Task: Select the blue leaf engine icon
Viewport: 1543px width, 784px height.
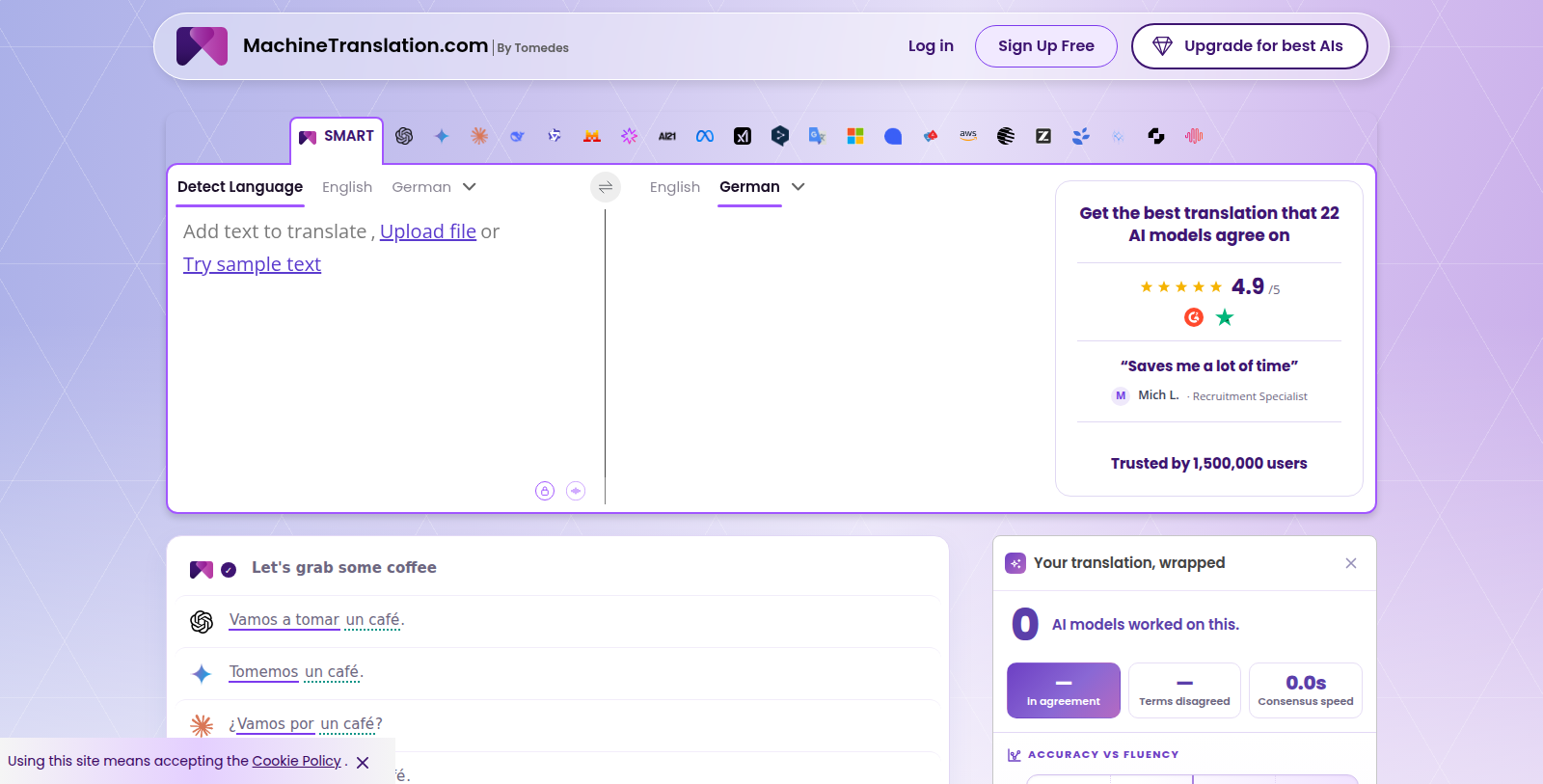Action: pos(1081,136)
